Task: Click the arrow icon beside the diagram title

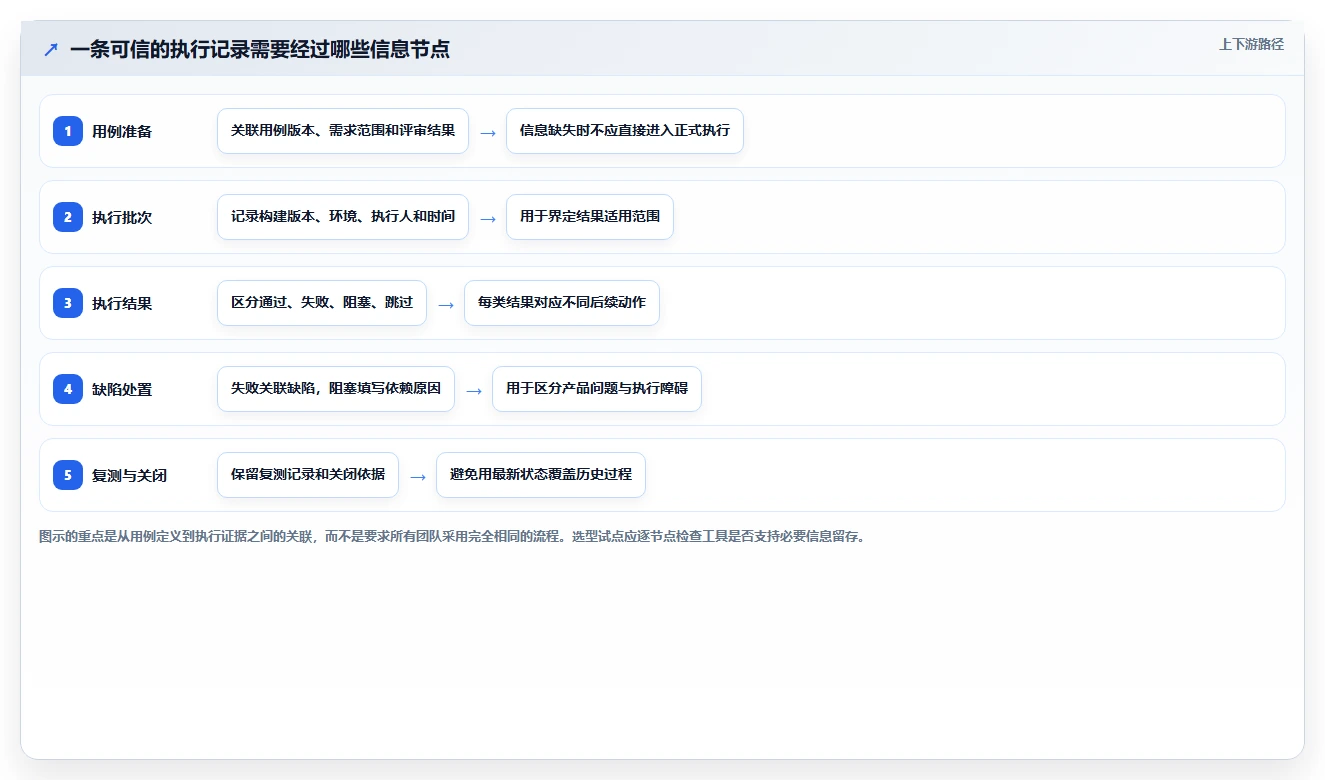Action: click(x=51, y=49)
